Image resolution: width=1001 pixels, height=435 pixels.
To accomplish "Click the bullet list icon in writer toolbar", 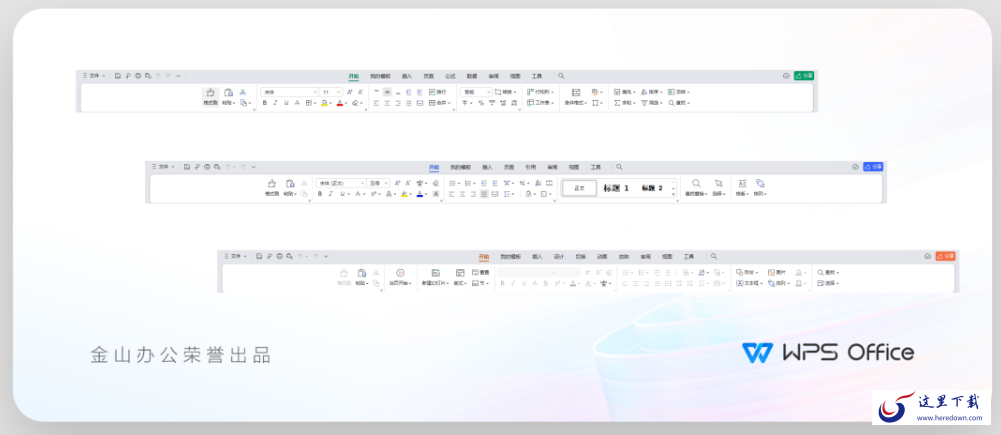I will (x=453, y=183).
